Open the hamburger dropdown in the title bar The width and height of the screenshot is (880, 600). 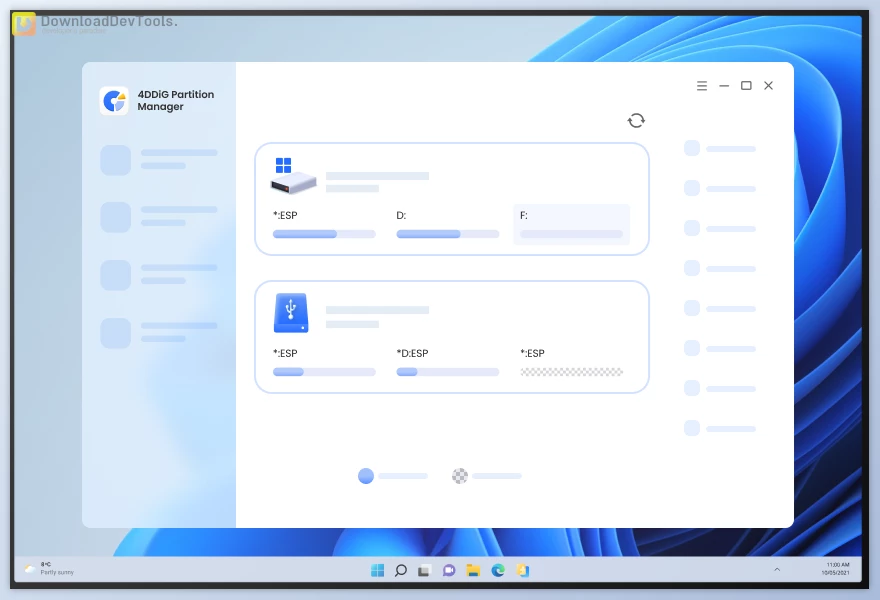(x=702, y=86)
